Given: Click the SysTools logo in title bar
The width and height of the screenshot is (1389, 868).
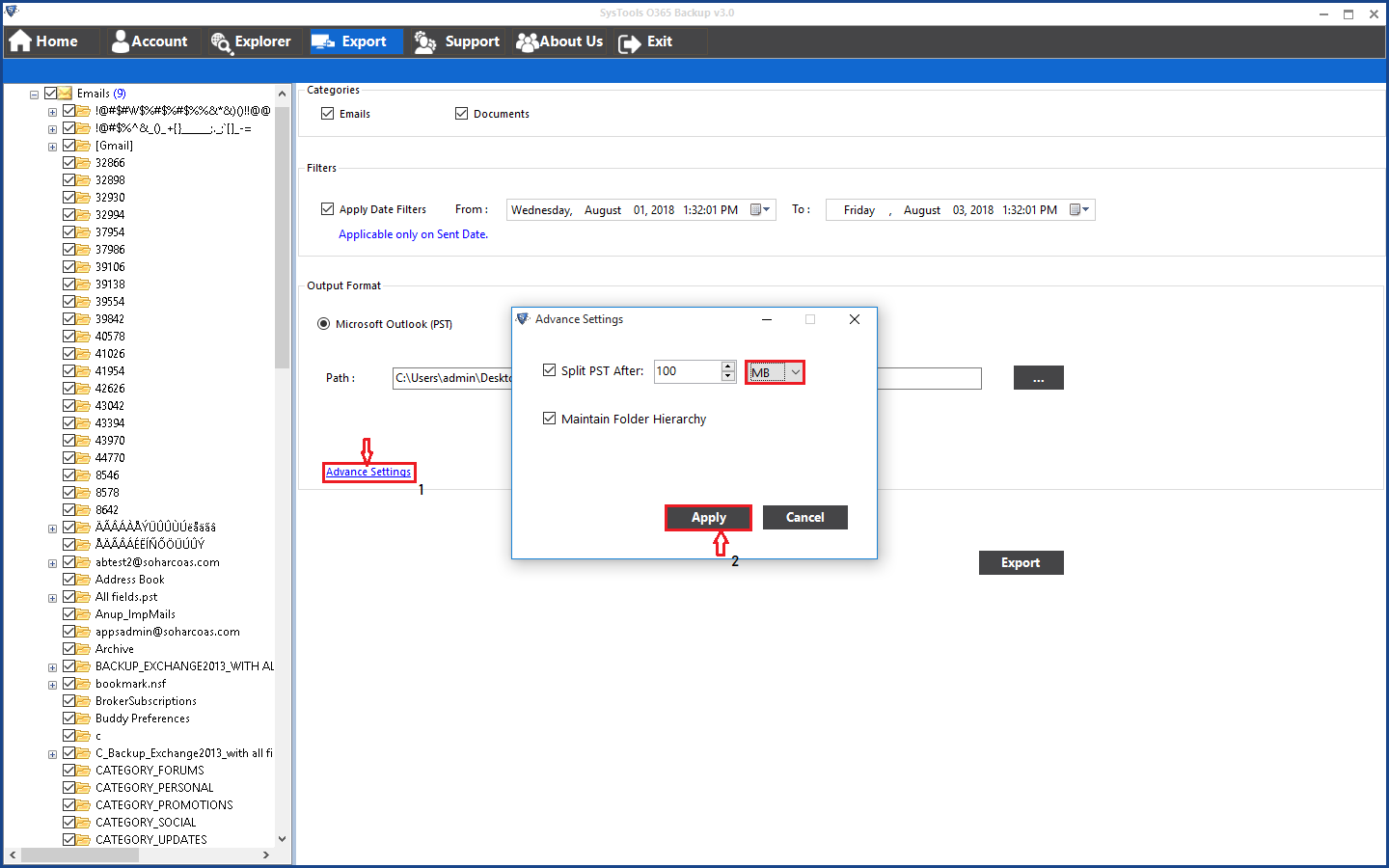Looking at the screenshot, I should point(12,12).
